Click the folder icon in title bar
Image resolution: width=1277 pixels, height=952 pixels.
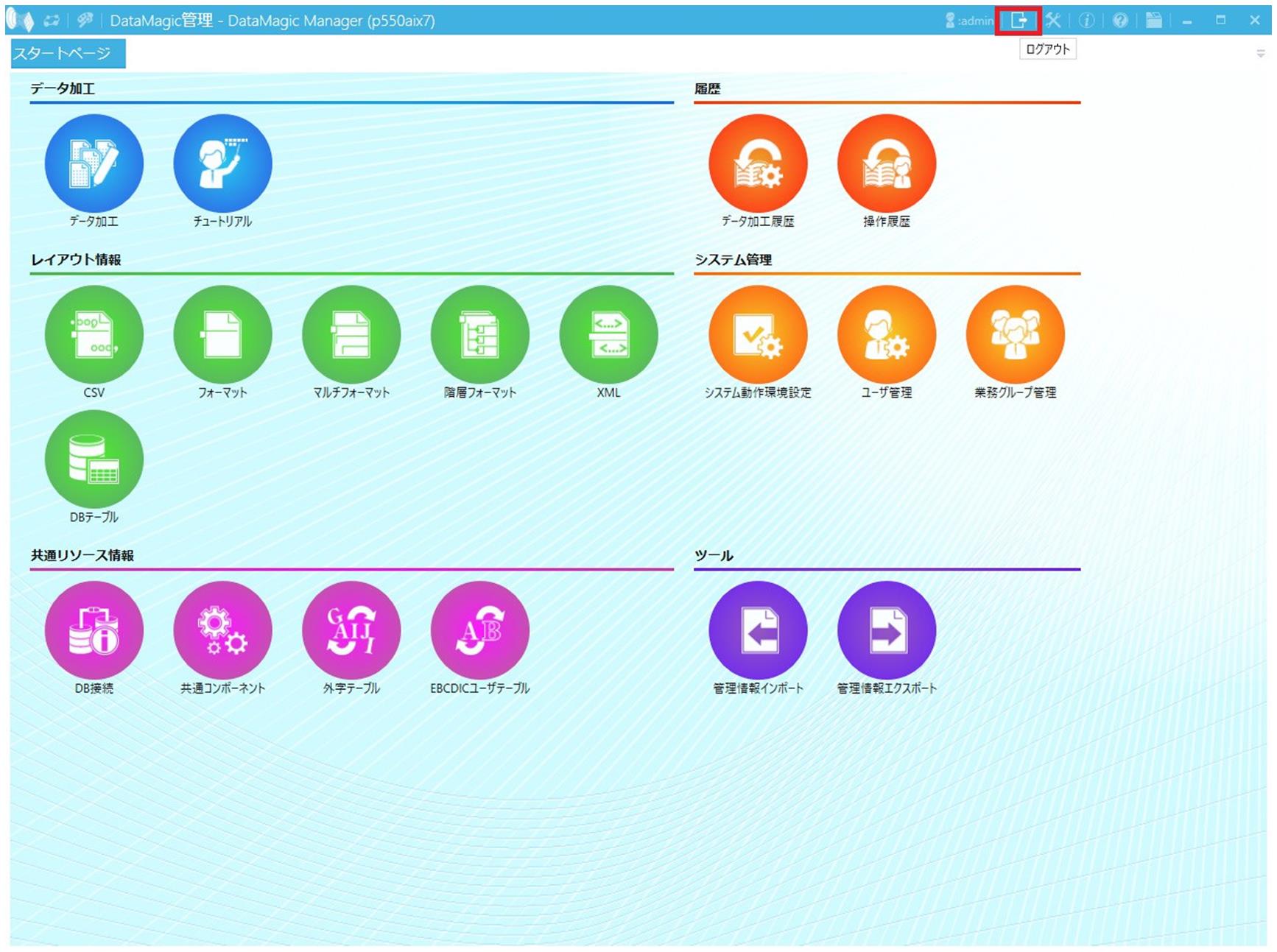click(x=1154, y=21)
